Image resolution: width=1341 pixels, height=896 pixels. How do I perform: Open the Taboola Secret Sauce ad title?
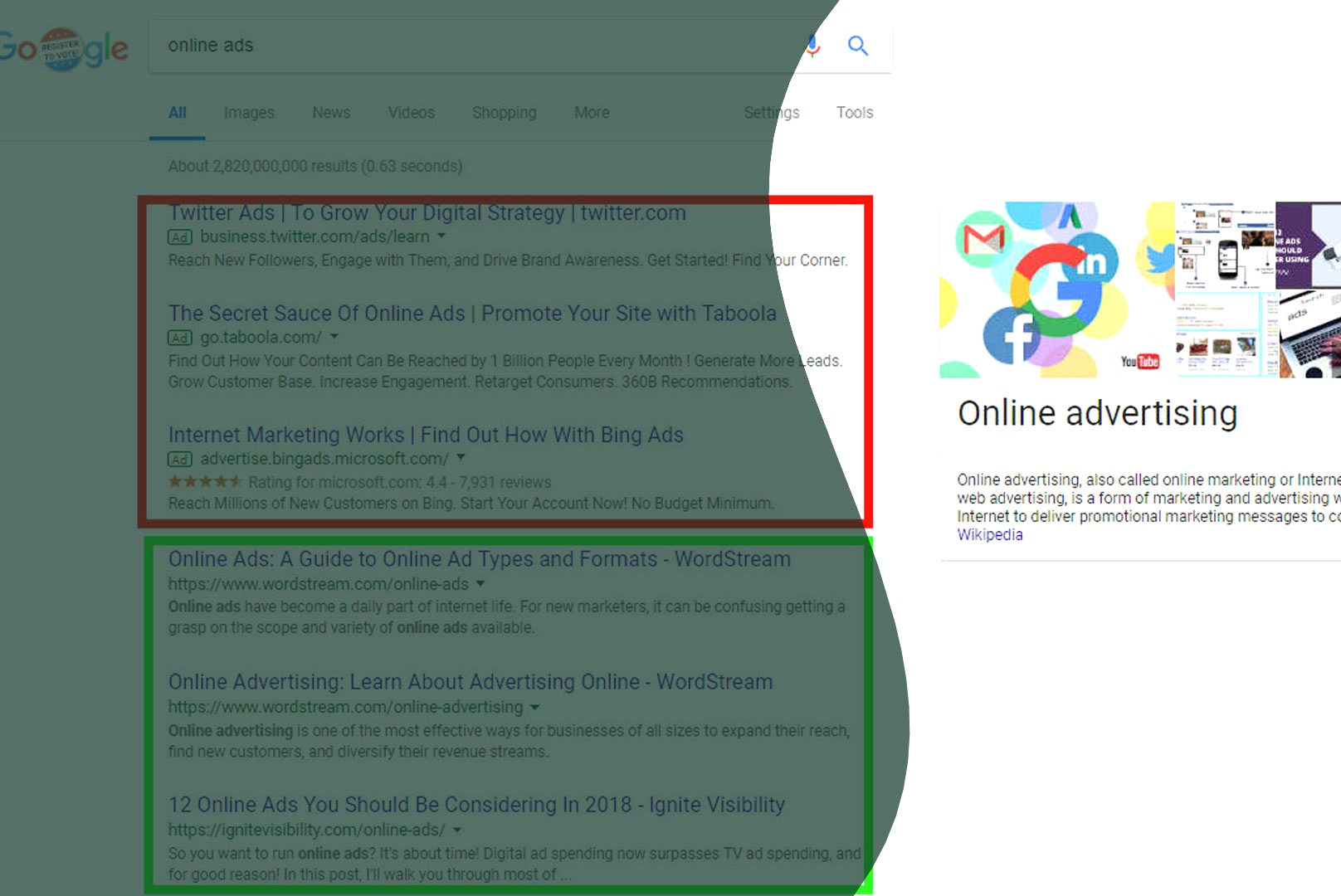point(472,314)
